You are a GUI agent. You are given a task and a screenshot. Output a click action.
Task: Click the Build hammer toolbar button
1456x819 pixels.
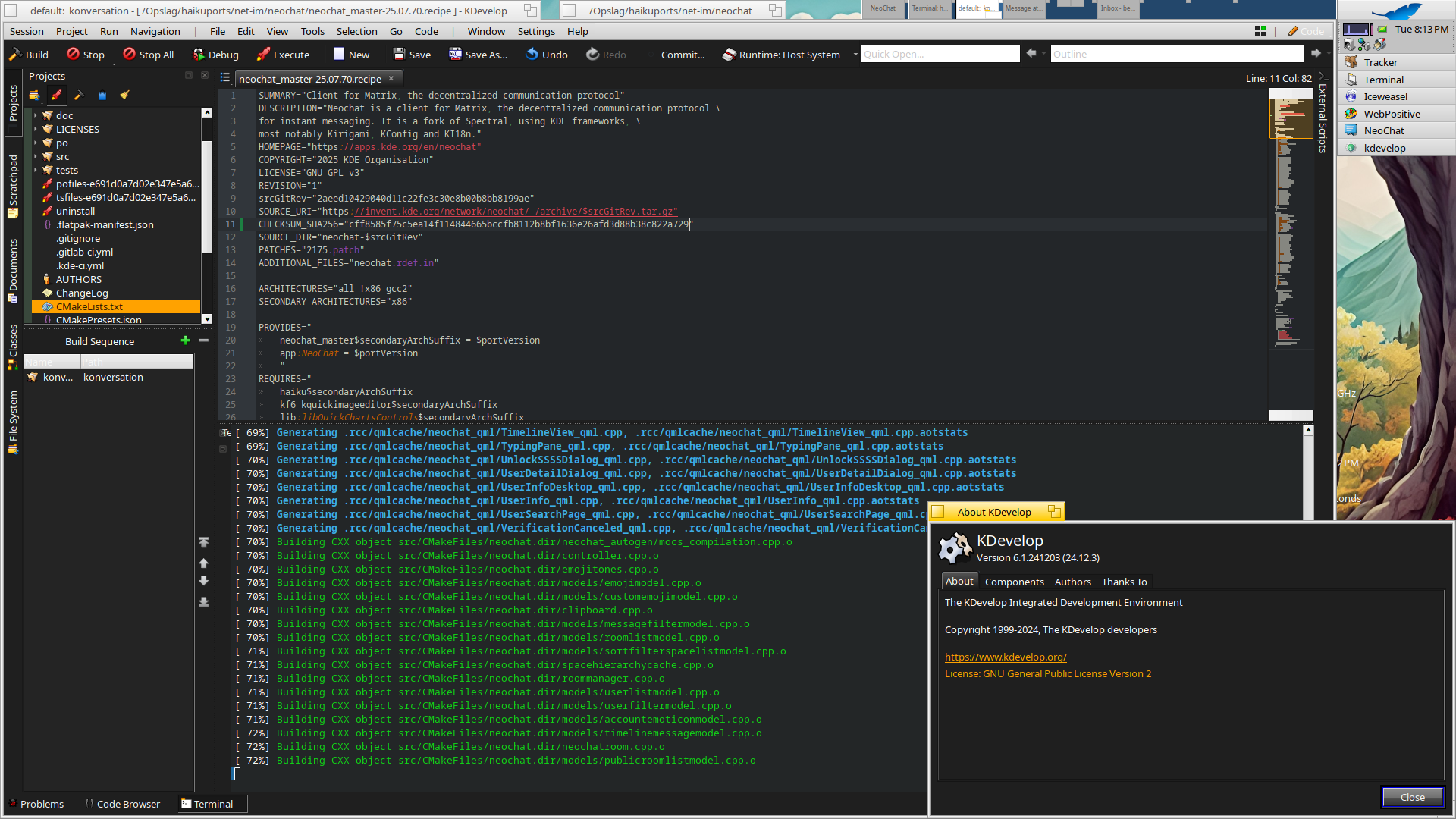(29, 55)
